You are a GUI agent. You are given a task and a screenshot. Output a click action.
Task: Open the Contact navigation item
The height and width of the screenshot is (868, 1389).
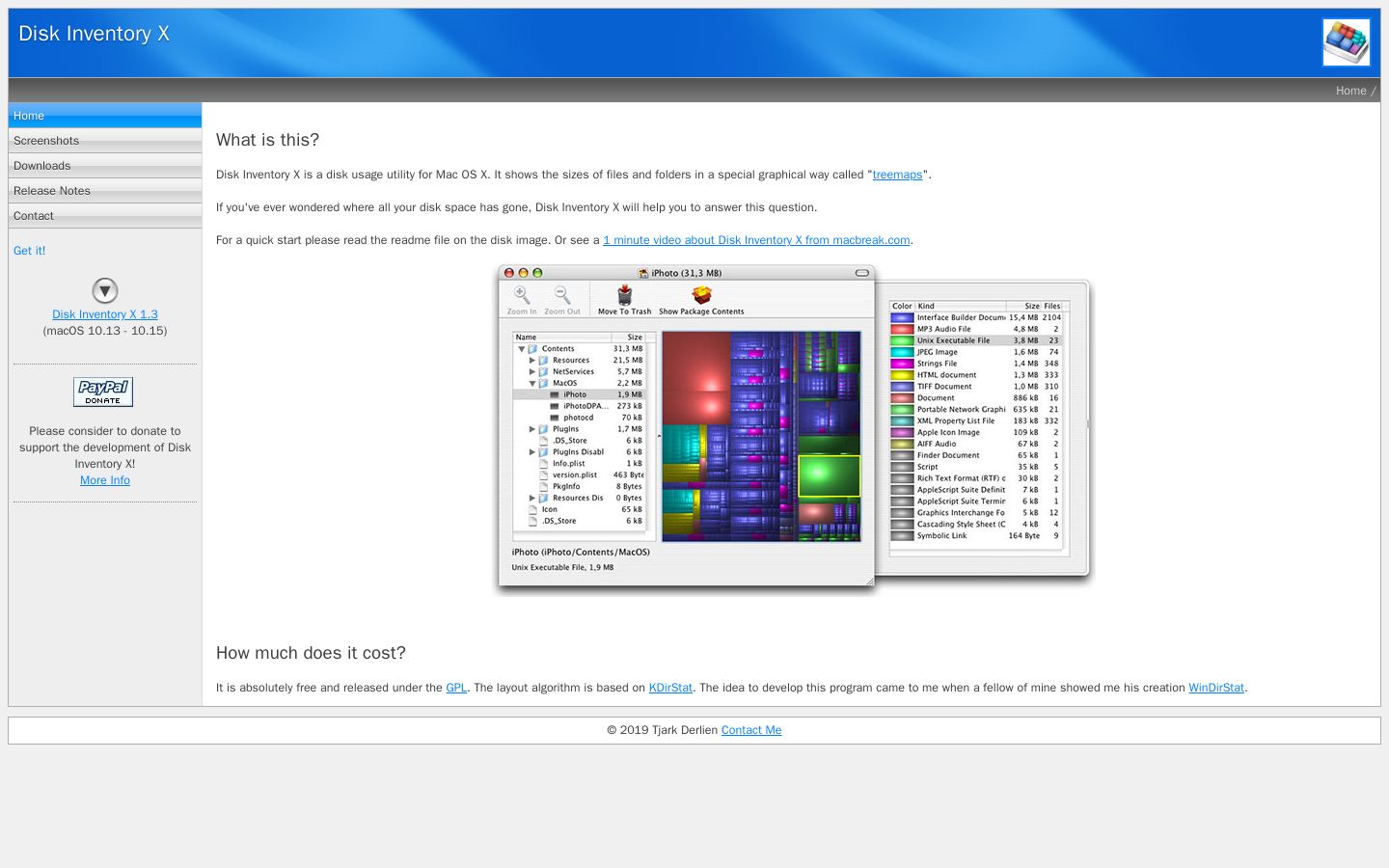tap(105, 216)
